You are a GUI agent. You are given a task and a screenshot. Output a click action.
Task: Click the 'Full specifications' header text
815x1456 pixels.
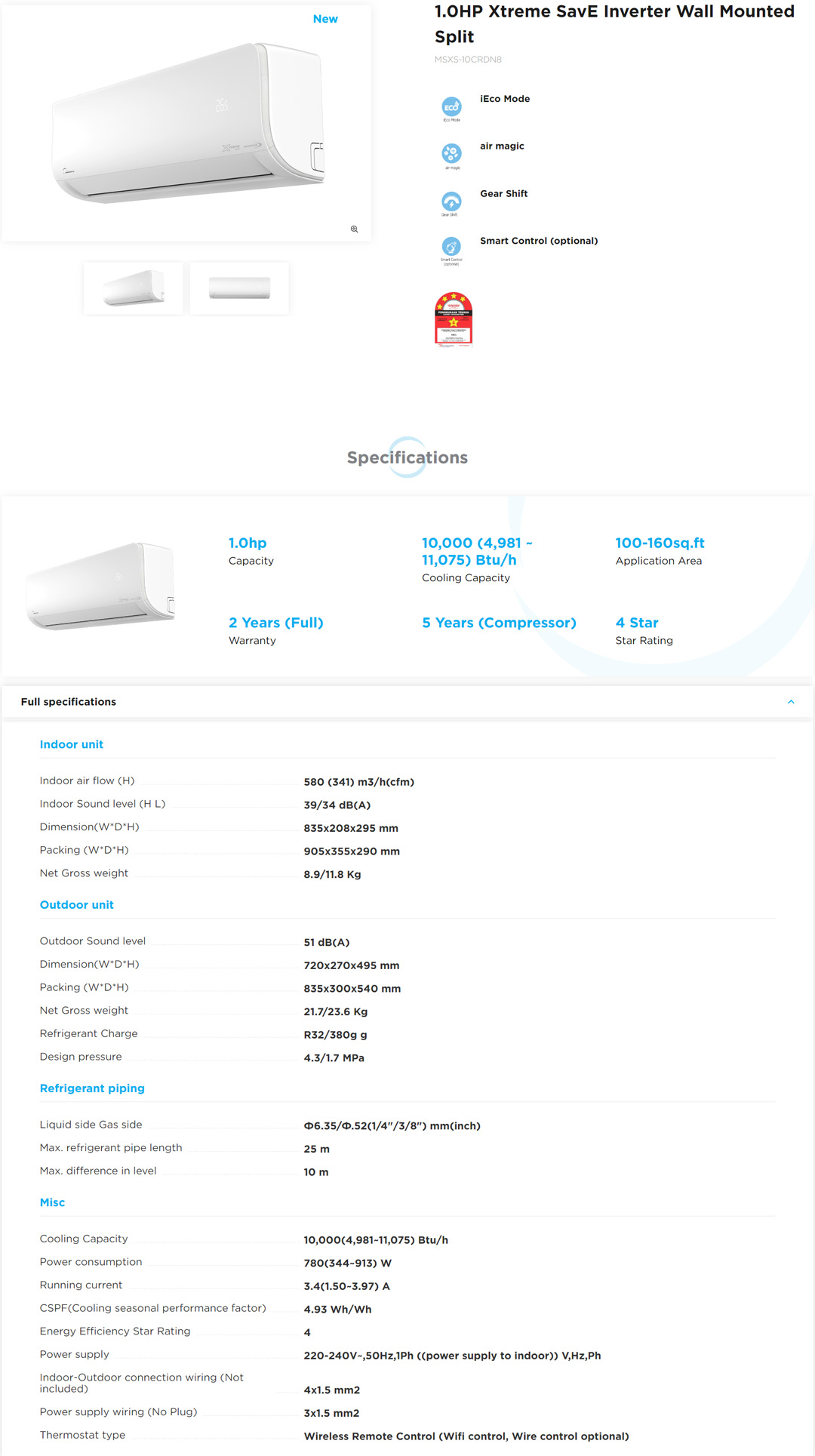pyautogui.click(x=69, y=702)
